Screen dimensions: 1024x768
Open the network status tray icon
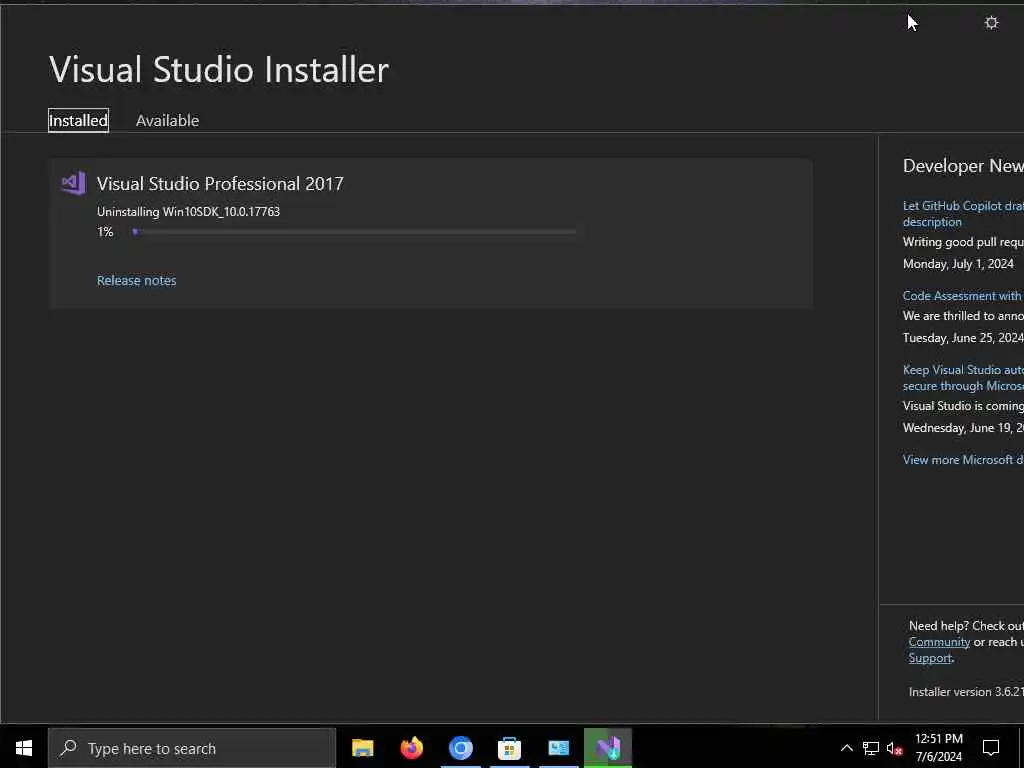tap(871, 748)
